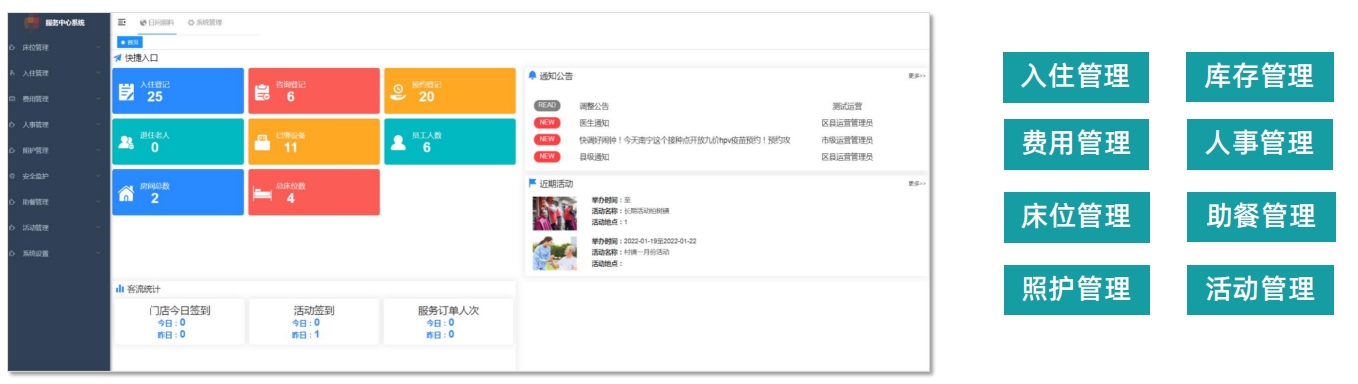Screen dimensions: 1358x384
Task: Click the paper plane icon beside 快捷入口
Action: point(118,58)
